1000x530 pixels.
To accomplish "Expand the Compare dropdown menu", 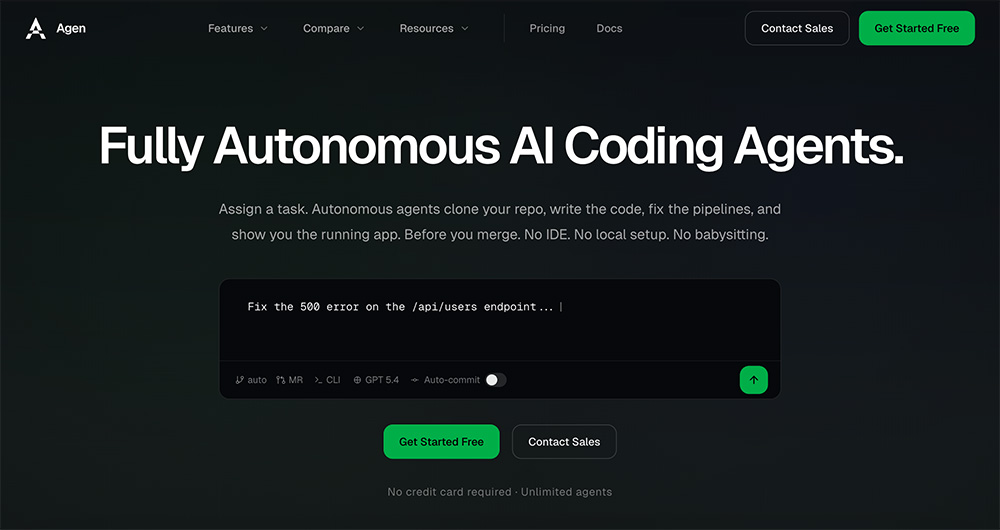I will pyautogui.click(x=333, y=28).
